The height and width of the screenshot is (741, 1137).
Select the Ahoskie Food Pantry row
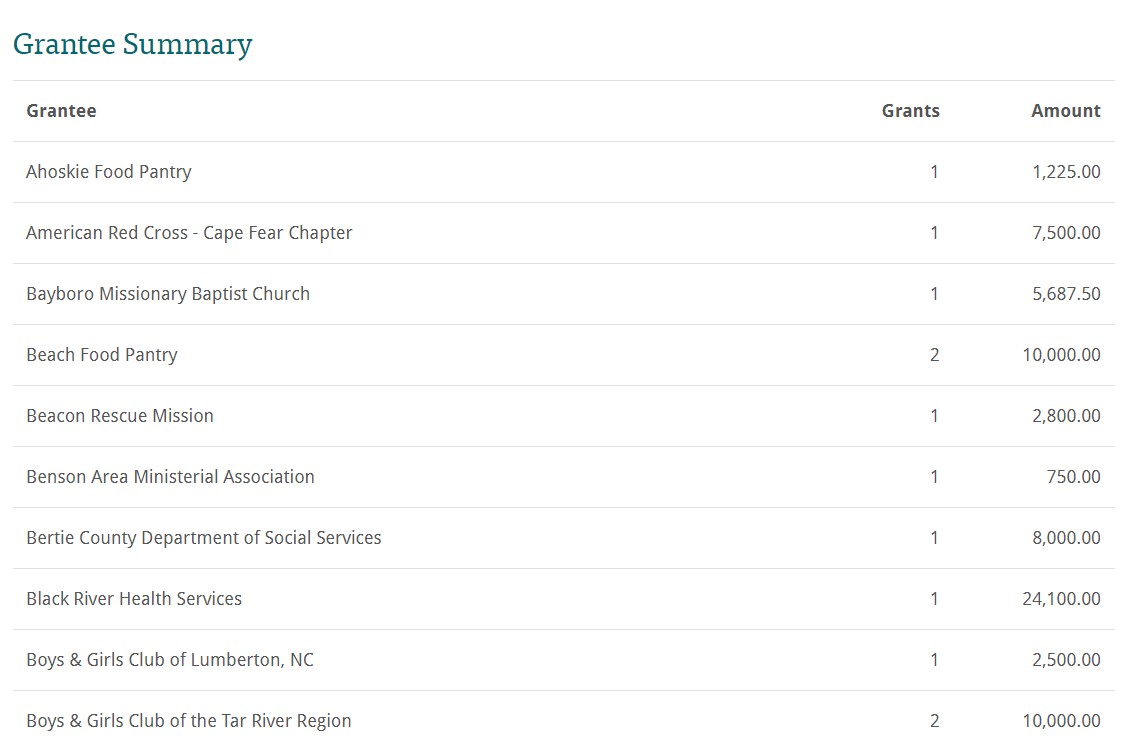point(563,172)
